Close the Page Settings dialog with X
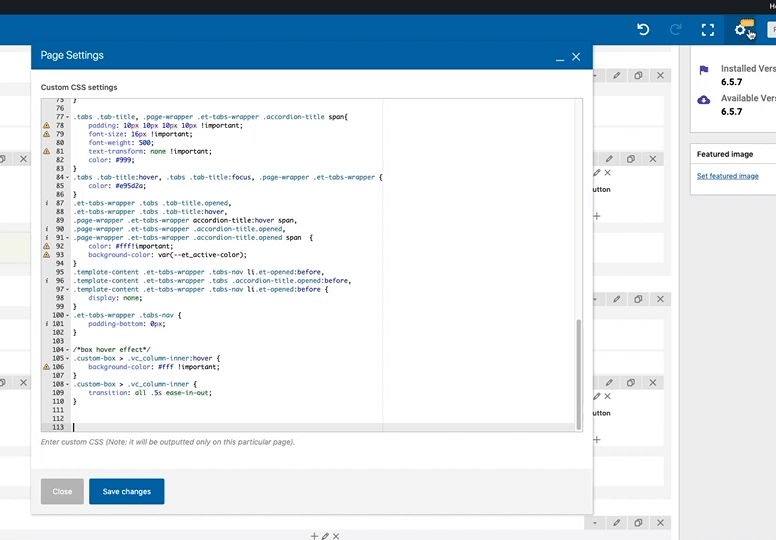 576,57
